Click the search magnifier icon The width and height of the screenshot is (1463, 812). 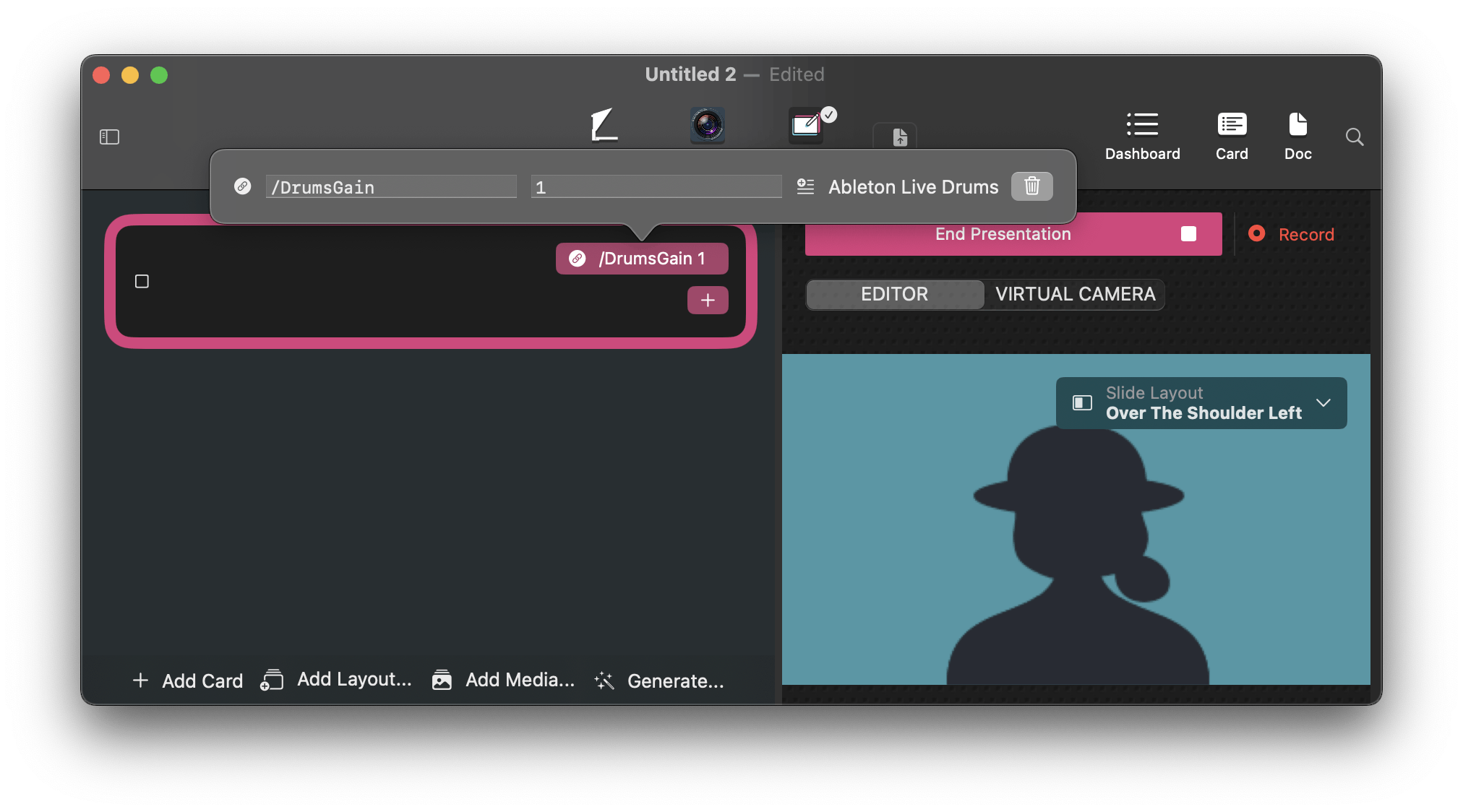1355,137
